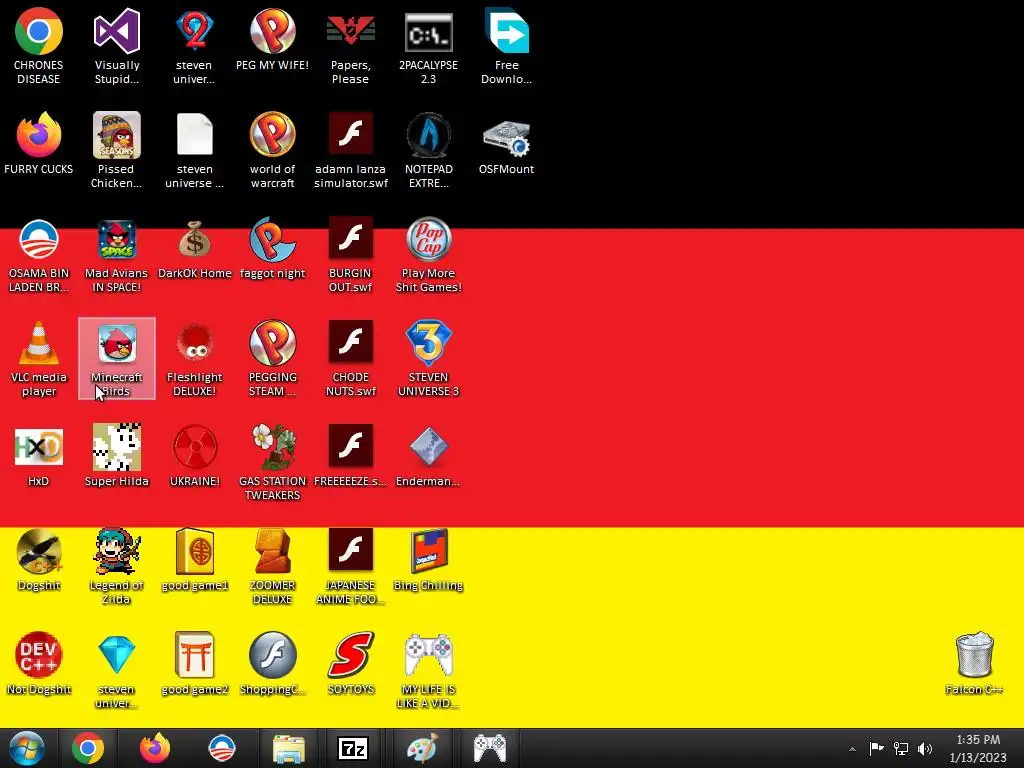
Task: Open the clock showing 1:35 PM
Action: pyautogui.click(x=978, y=748)
